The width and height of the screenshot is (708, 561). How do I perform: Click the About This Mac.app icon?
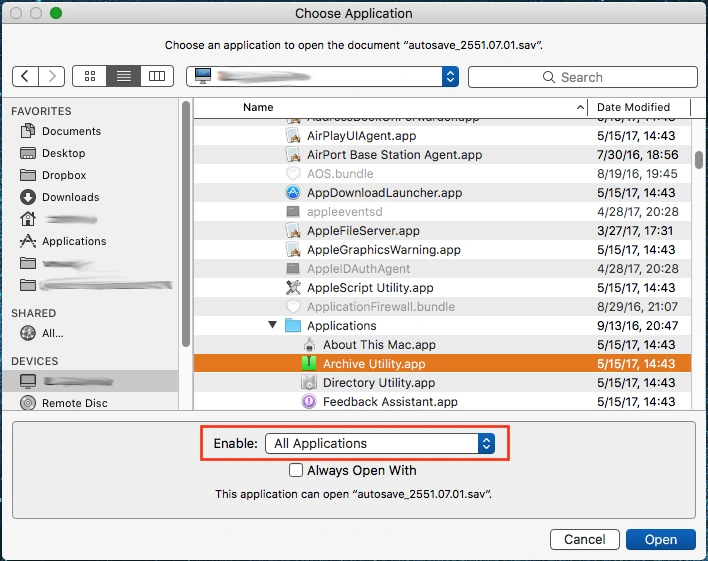coord(309,345)
